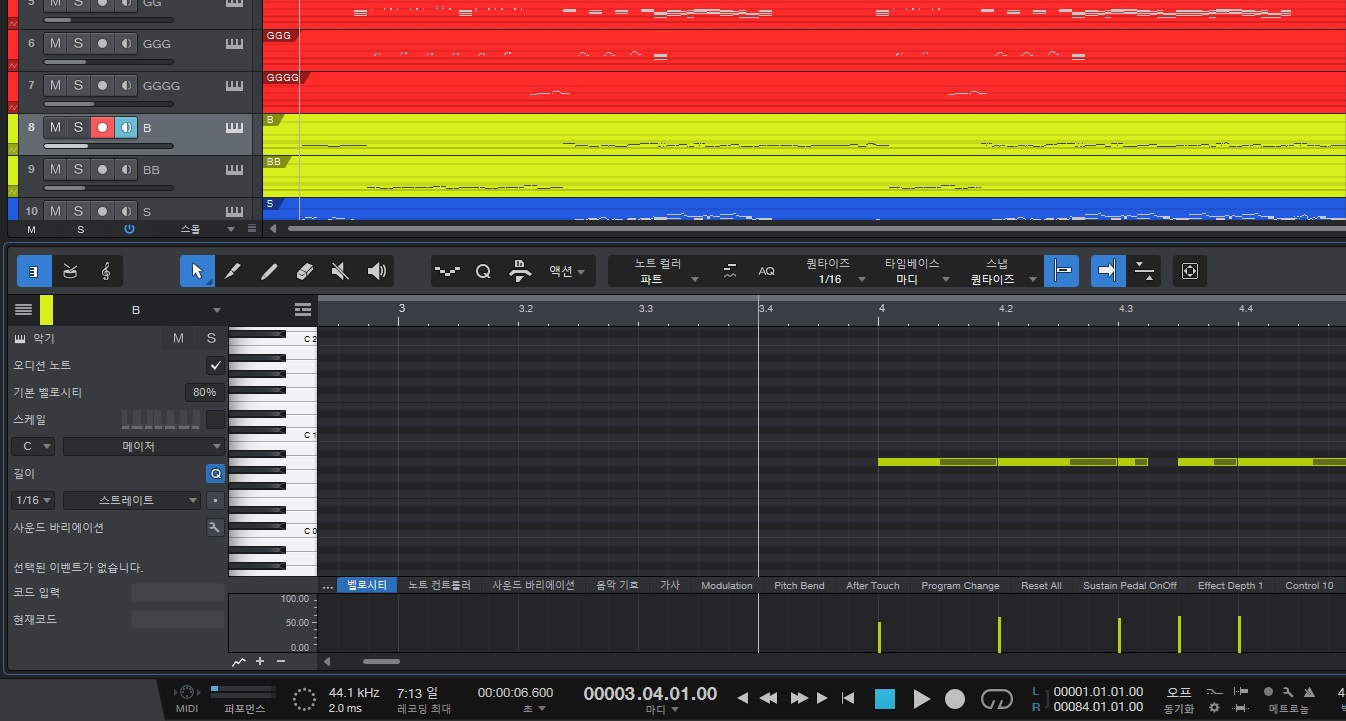Click the macro strip icon before 액션

click(519, 271)
